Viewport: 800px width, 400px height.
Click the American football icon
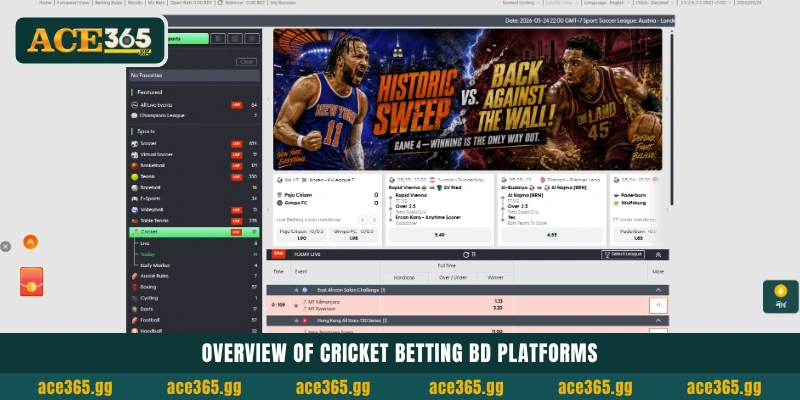[135, 320]
